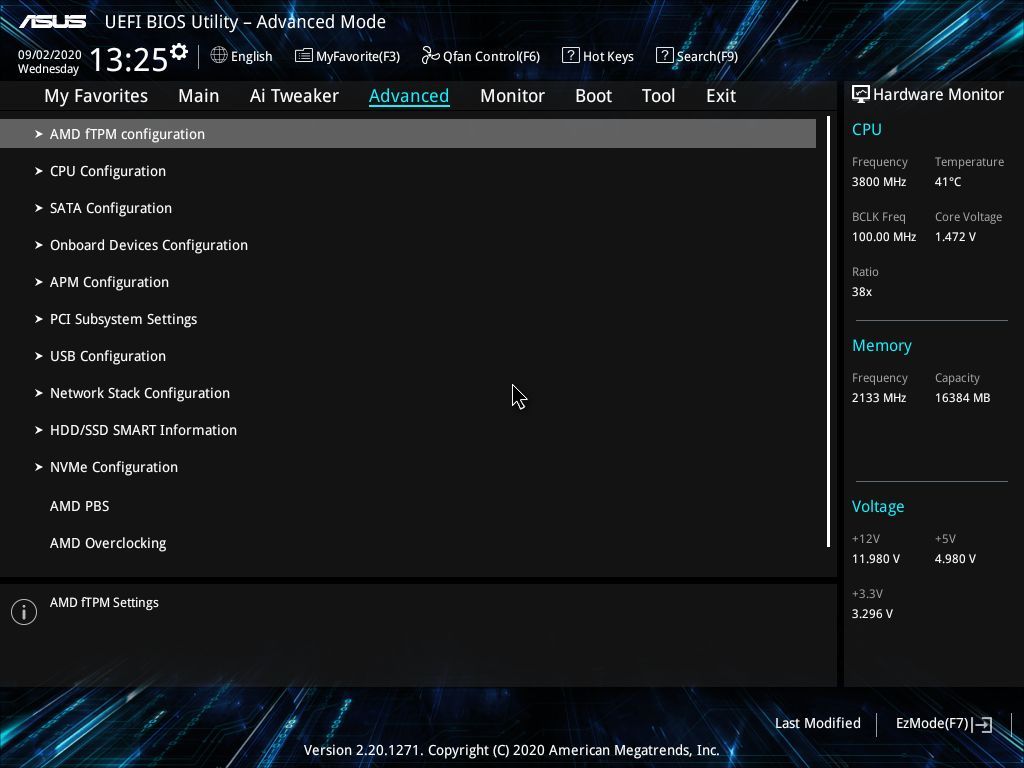
Task: Expand SATA Configuration arrow
Action: tap(39, 208)
